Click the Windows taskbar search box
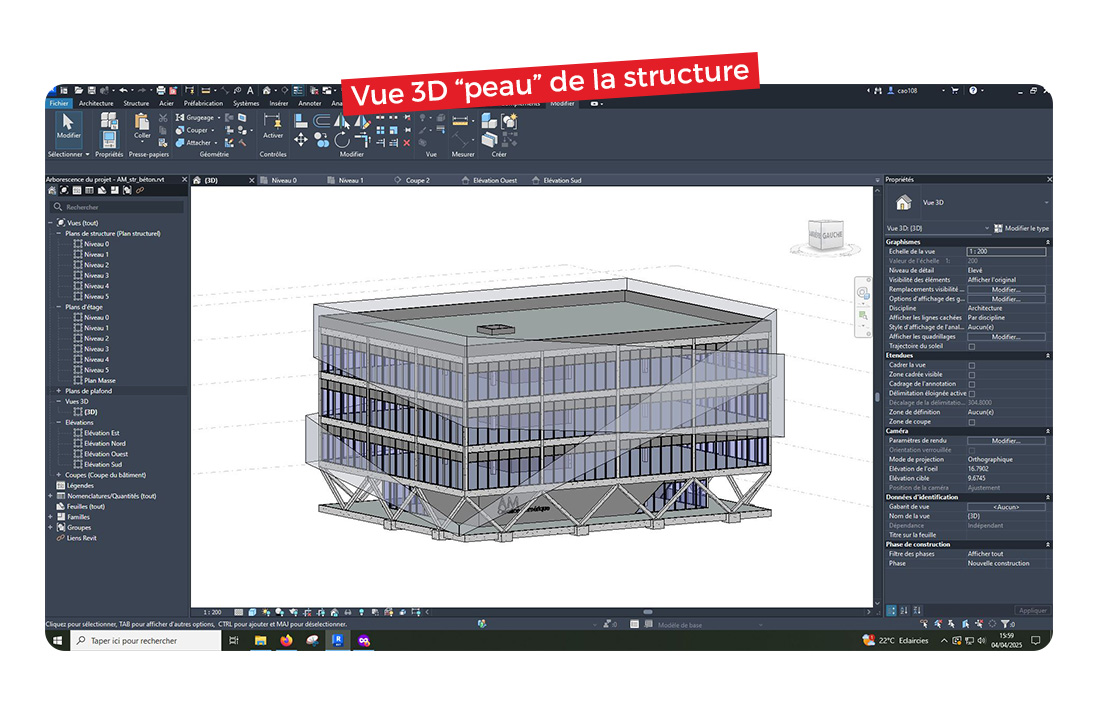This screenshot has width=1097, height=720. (146, 640)
